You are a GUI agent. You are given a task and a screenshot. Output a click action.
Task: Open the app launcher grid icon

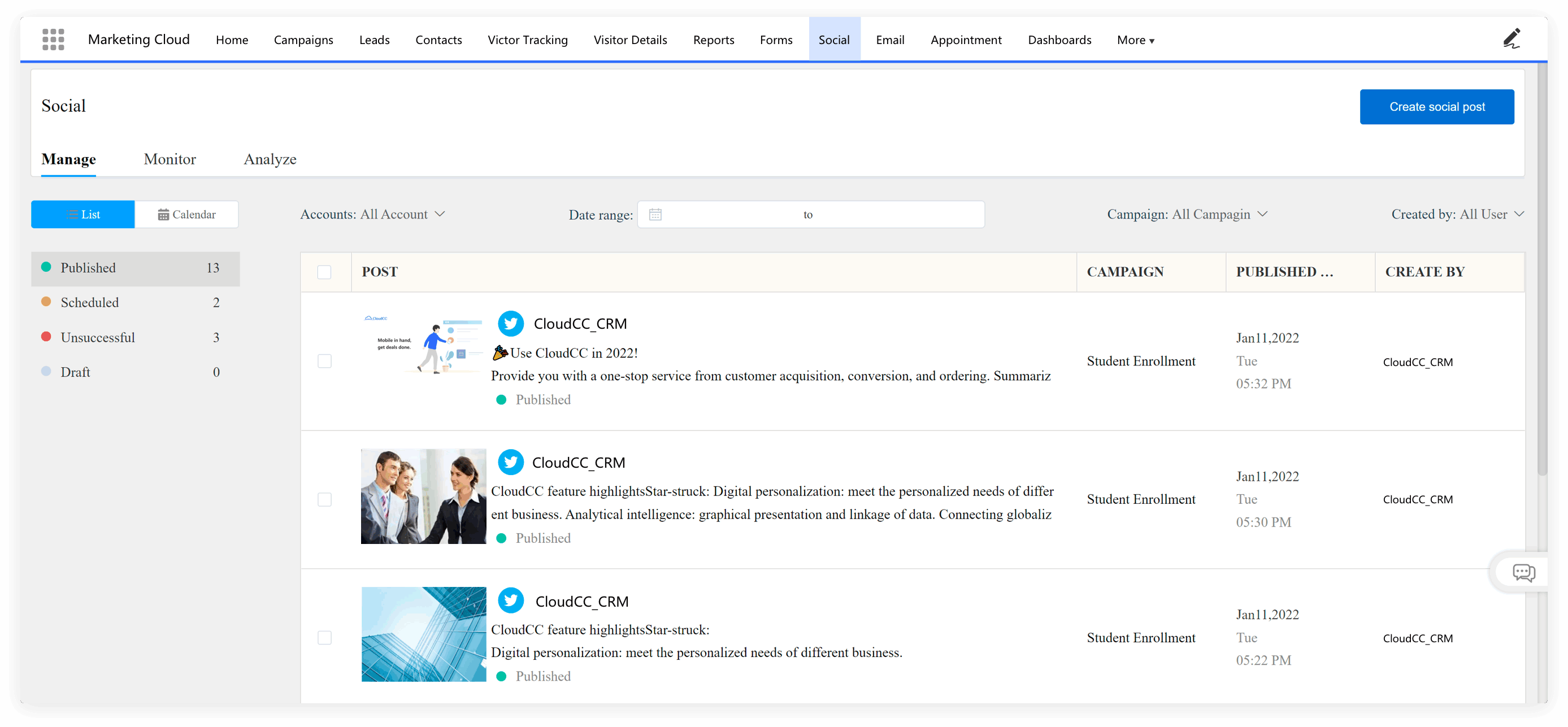coord(53,40)
